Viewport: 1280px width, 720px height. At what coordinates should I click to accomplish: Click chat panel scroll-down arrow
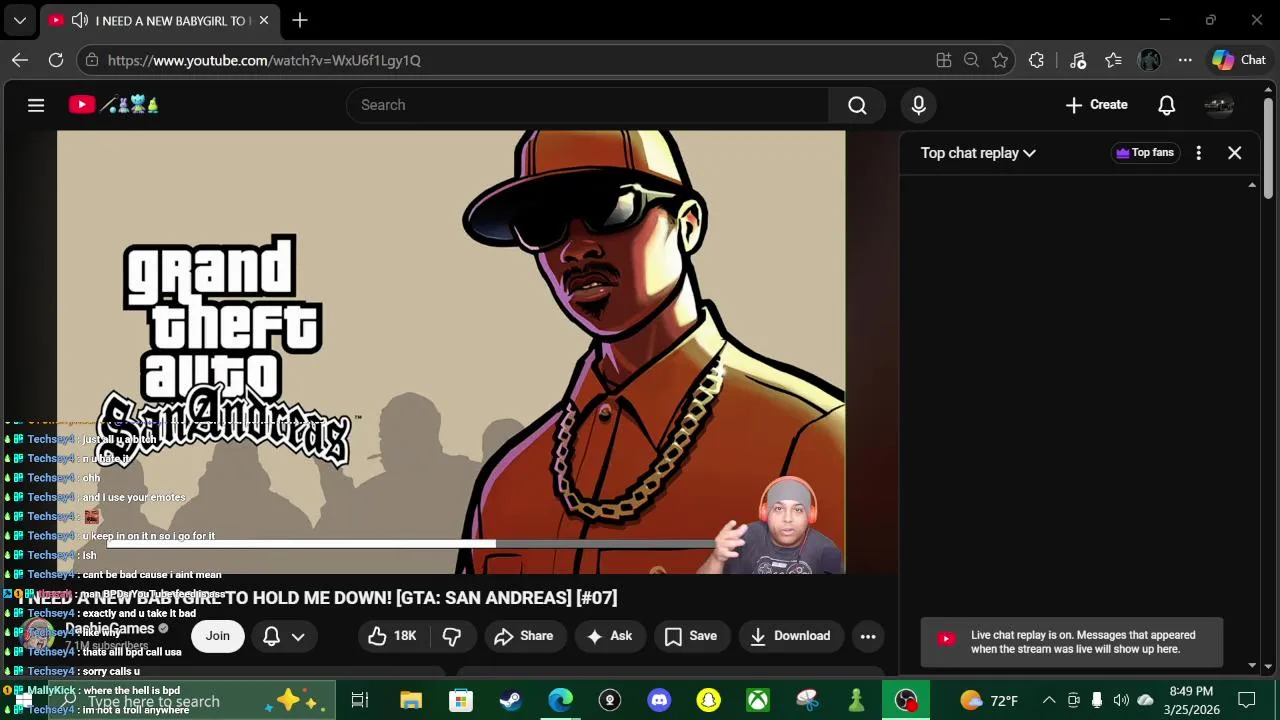point(1252,666)
